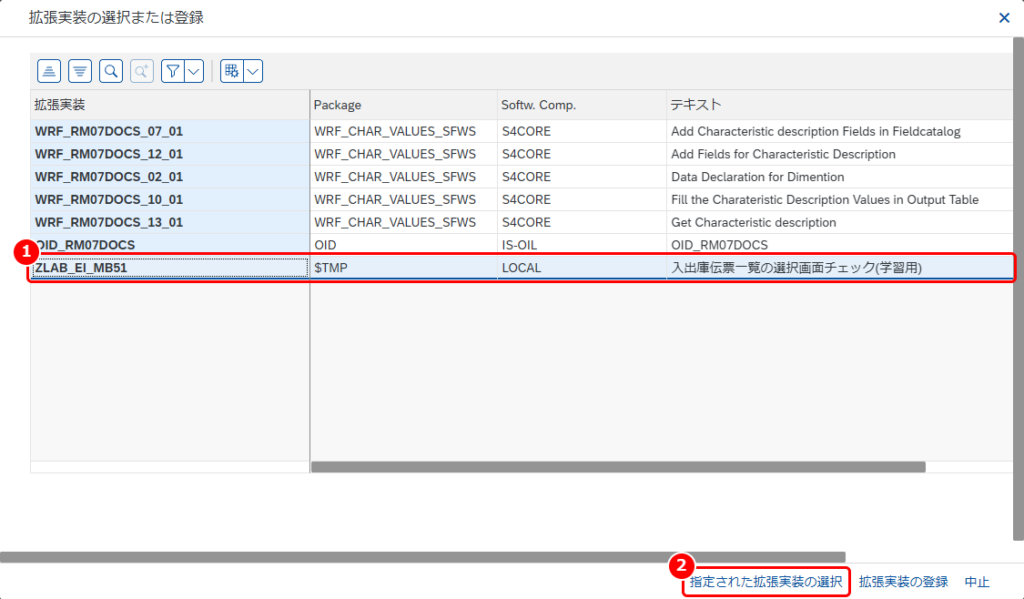
Task: Click the OID package cell
Action: pos(404,245)
